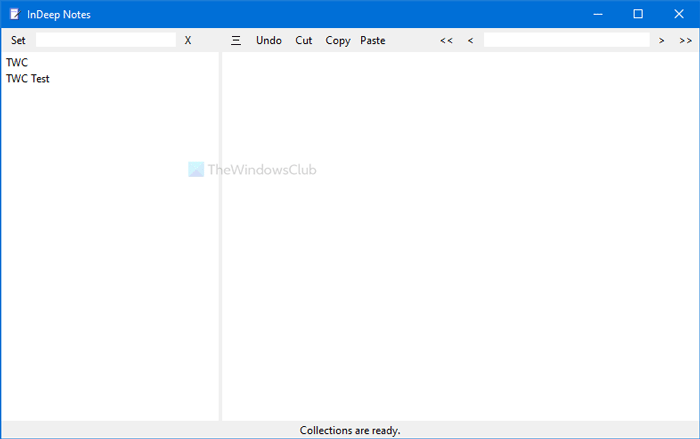Minimize the InDeep Notes window

pos(598,14)
